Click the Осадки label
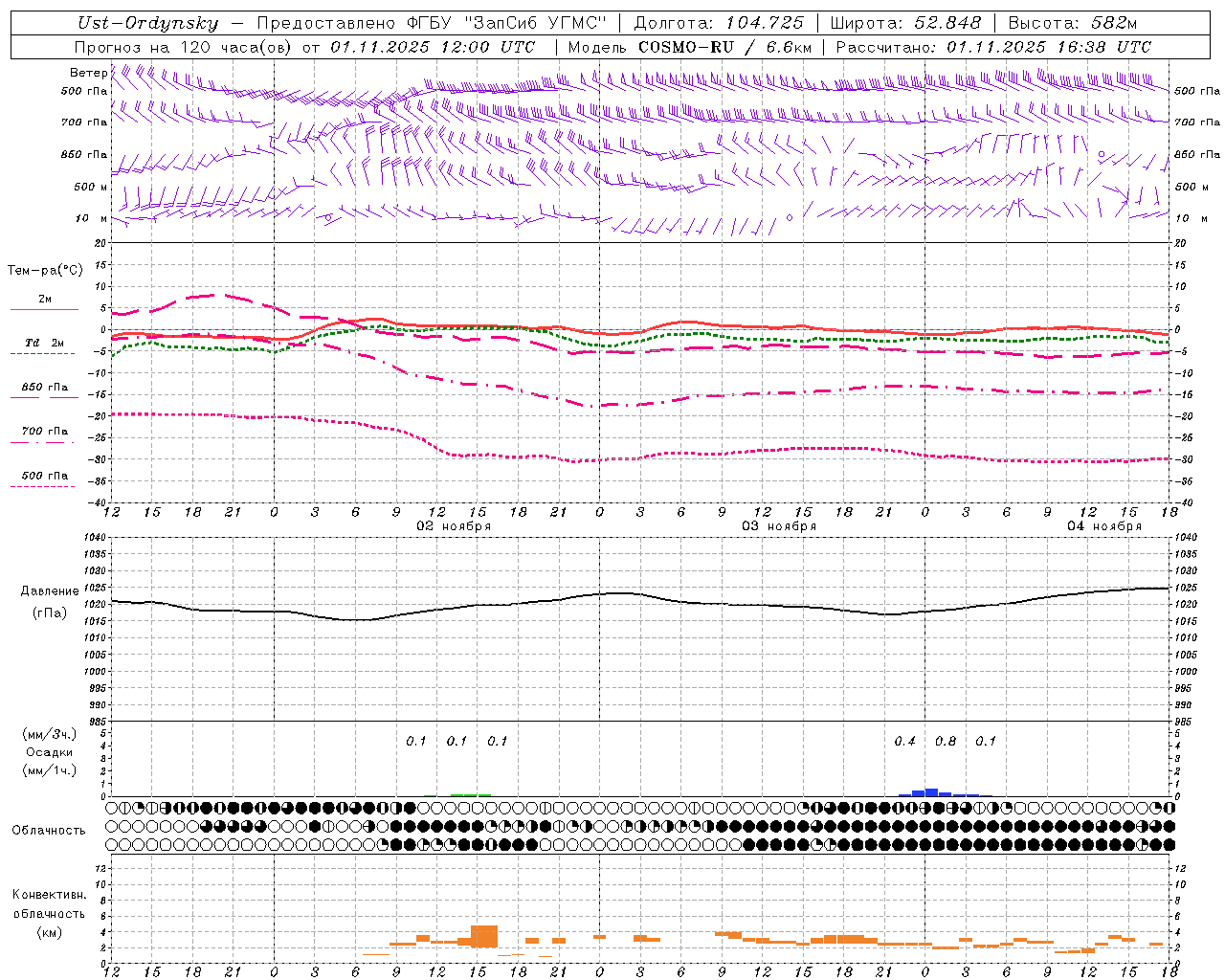The image size is (1225, 980). (x=50, y=752)
